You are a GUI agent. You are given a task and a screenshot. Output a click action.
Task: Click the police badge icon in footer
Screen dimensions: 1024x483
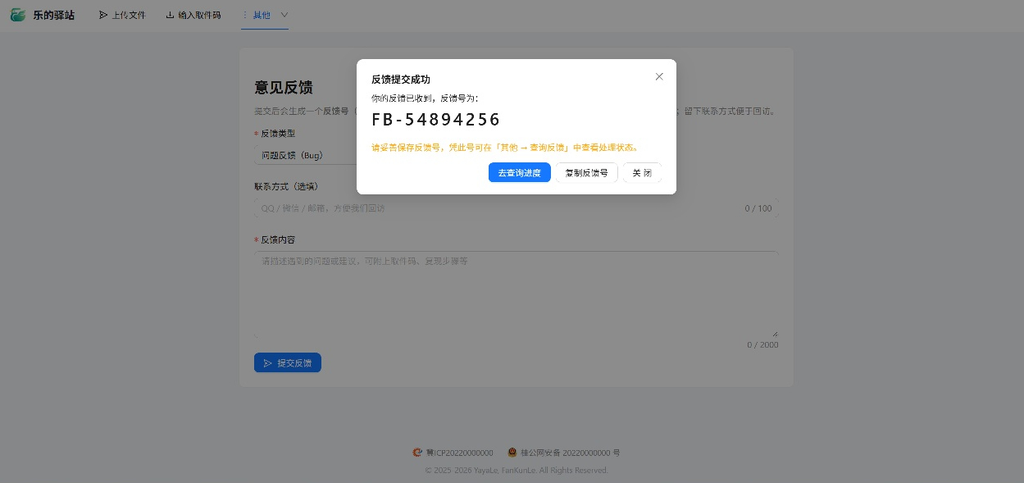(x=512, y=452)
